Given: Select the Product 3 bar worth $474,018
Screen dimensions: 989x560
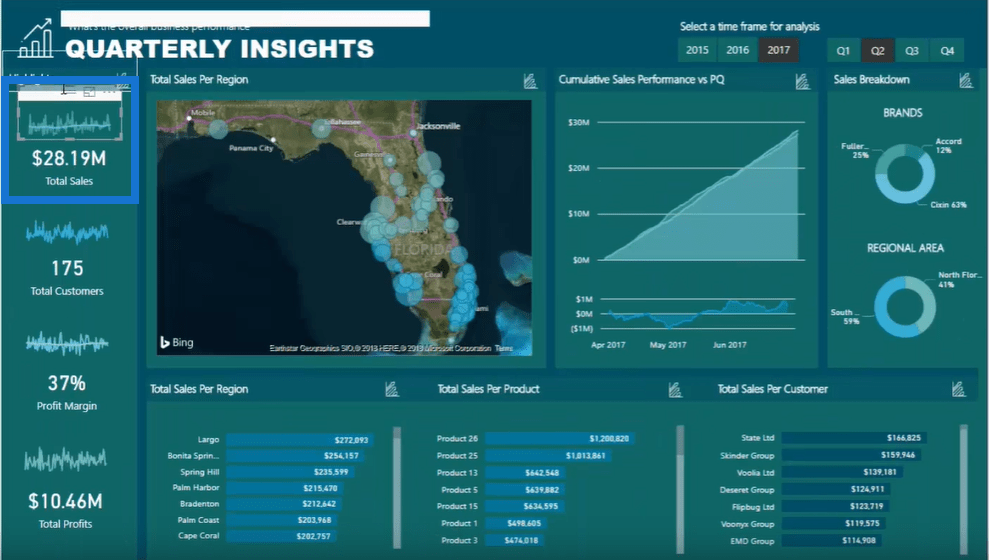Looking at the screenshot, I should click(515, 540).
